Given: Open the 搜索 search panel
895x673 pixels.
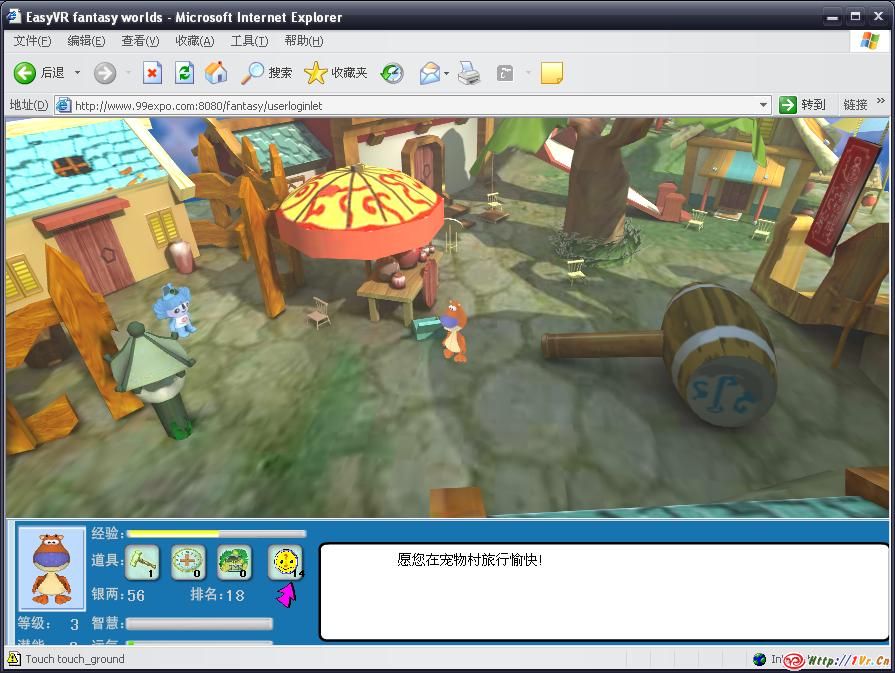Looking at the screenshot, I should click(267, 73).
